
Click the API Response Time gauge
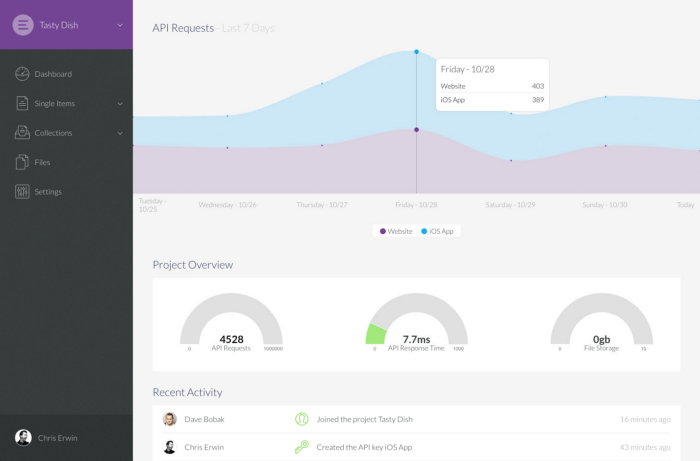(x=417, y=322)
